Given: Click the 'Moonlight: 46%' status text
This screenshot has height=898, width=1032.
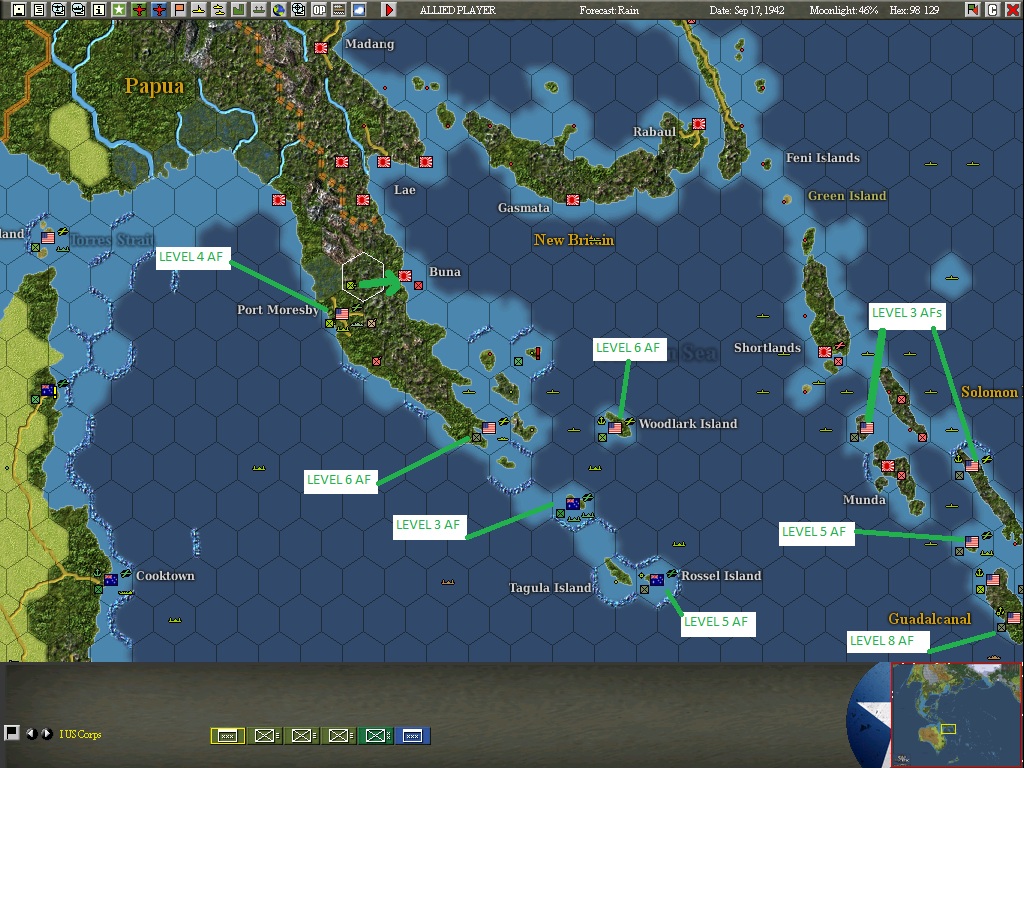Looking at the screenshot, I should [x=844, y=11].
